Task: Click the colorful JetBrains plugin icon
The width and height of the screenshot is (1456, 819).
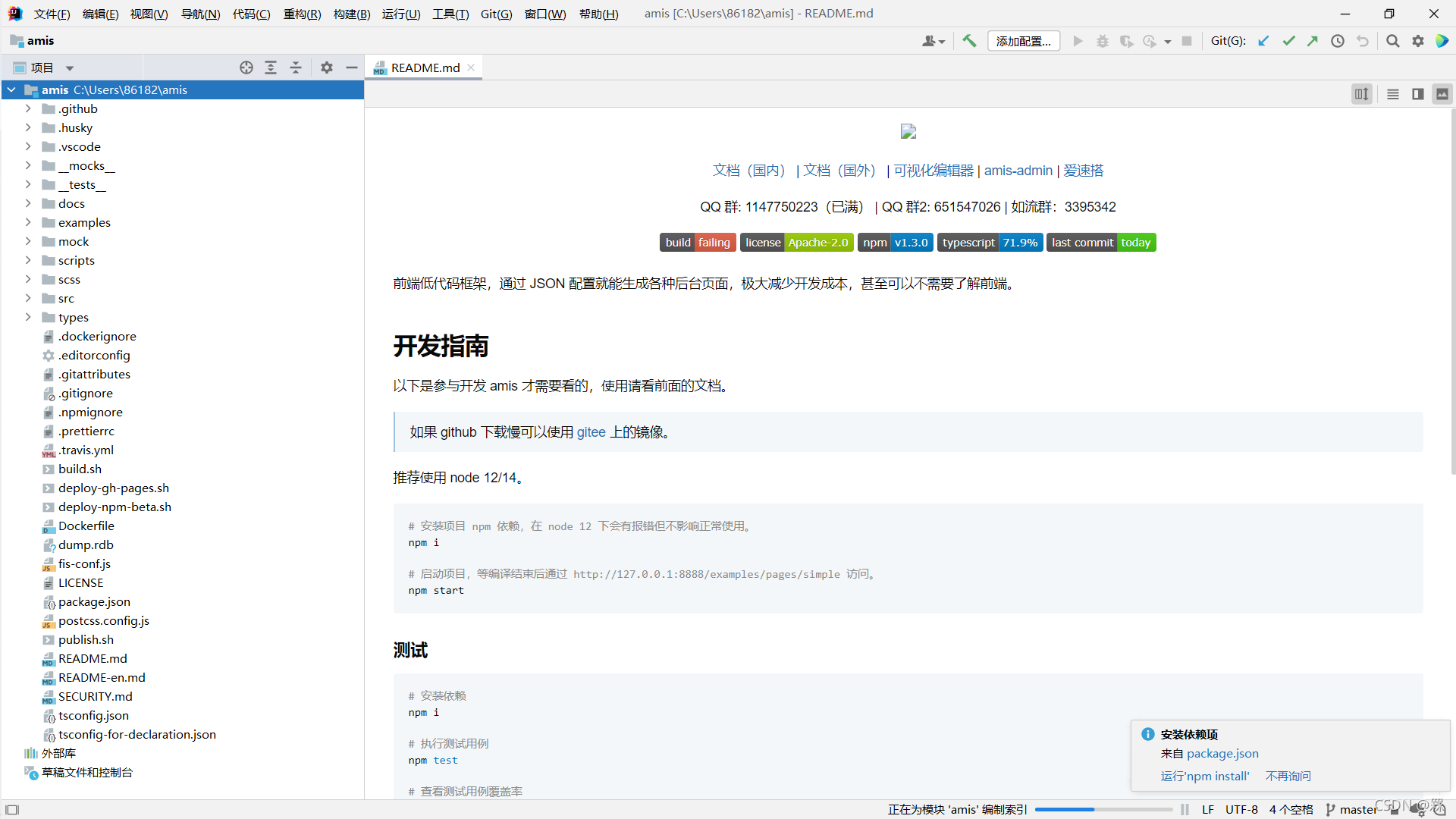Action: [1442, 41]
